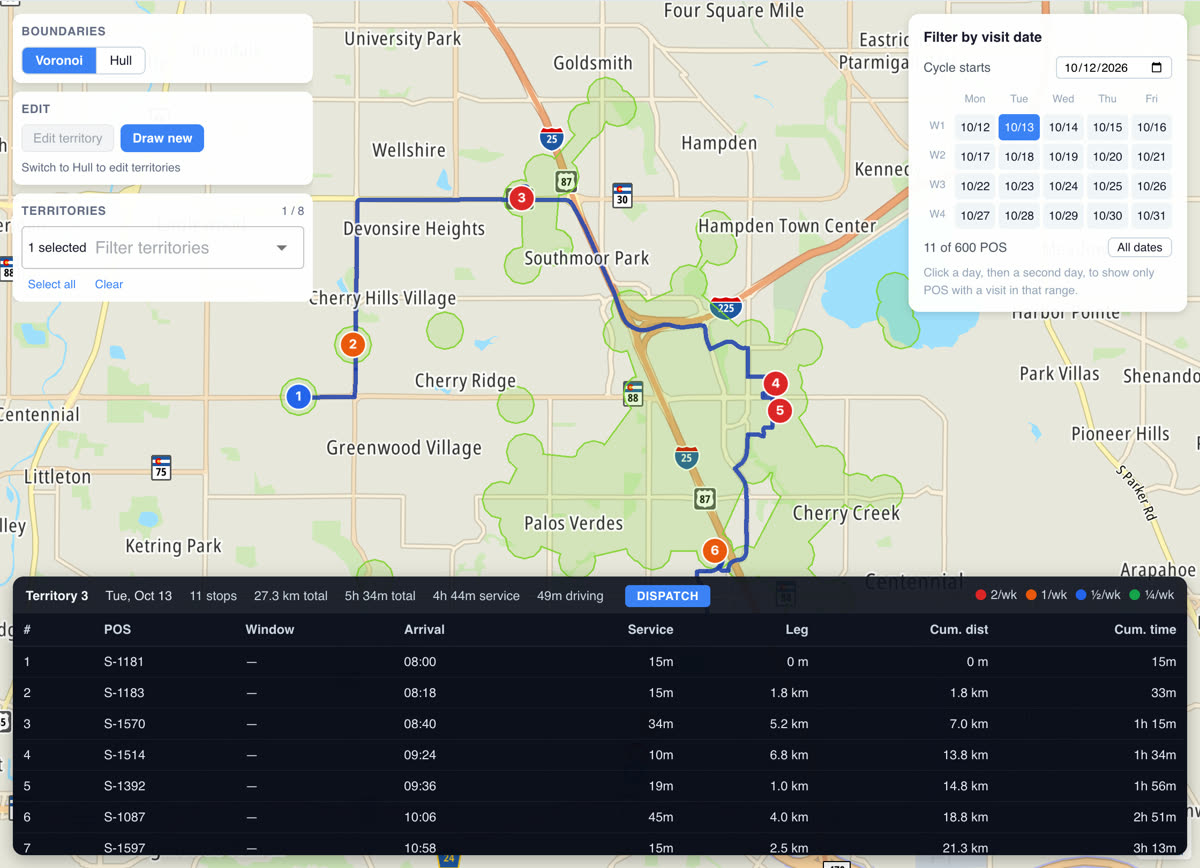This screenshot has width=1200, height=868.
Task: Click the Arrival column header
Action: pyautogui.click(x=424, y=629)
